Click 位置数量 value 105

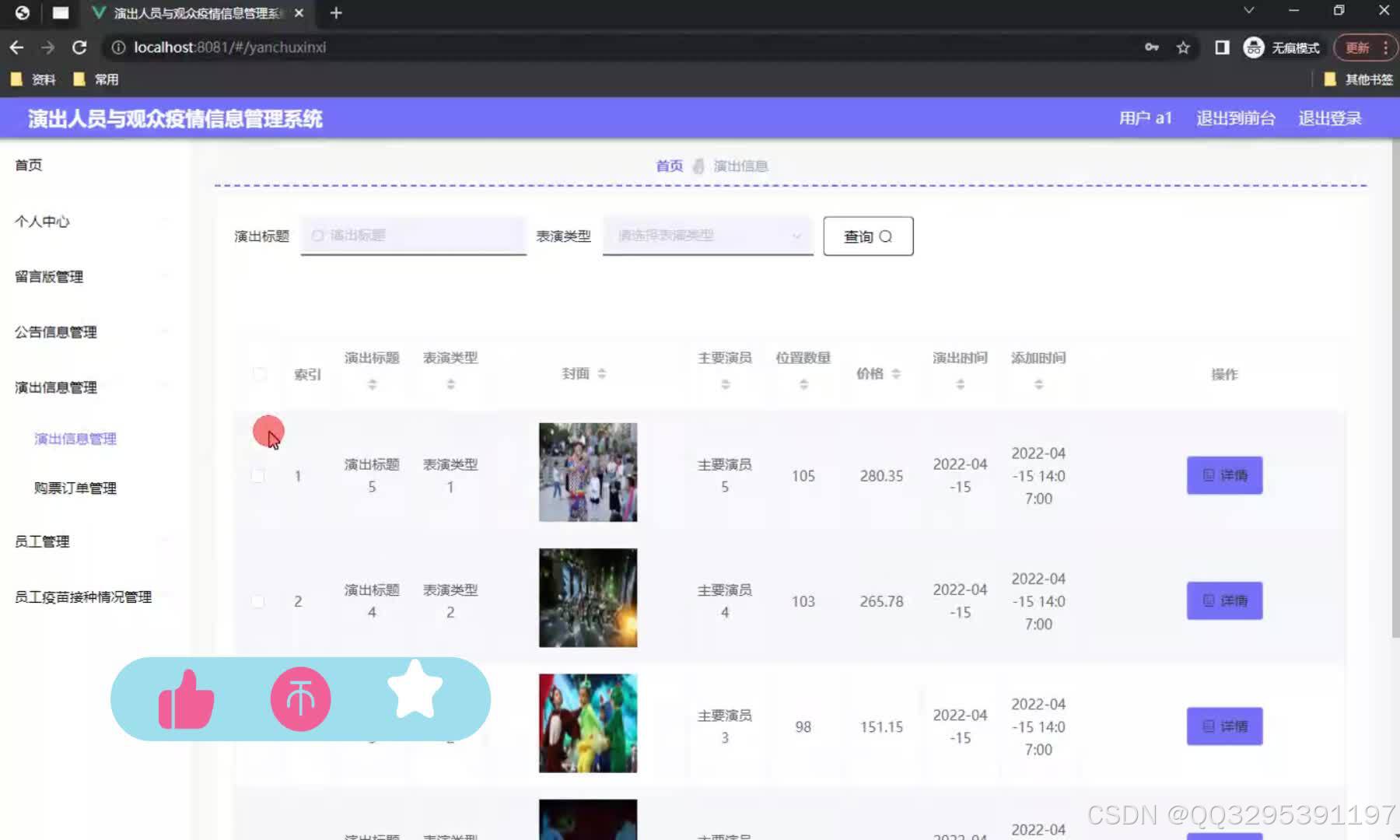tap(803, 476)
